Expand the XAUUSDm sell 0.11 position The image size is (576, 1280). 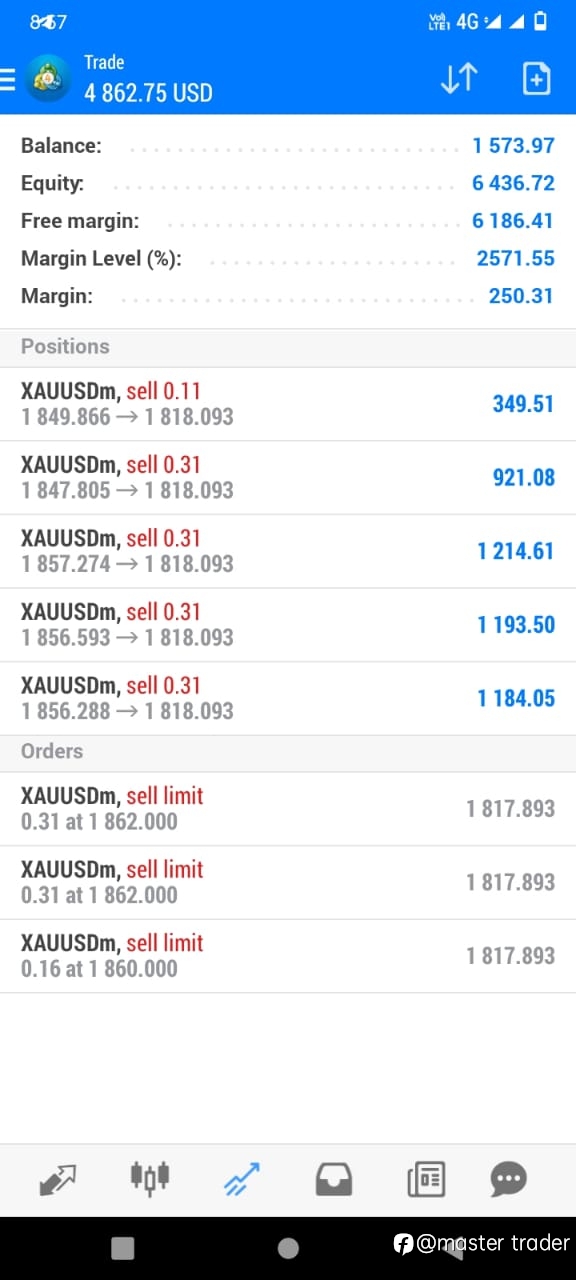(288, 404)
